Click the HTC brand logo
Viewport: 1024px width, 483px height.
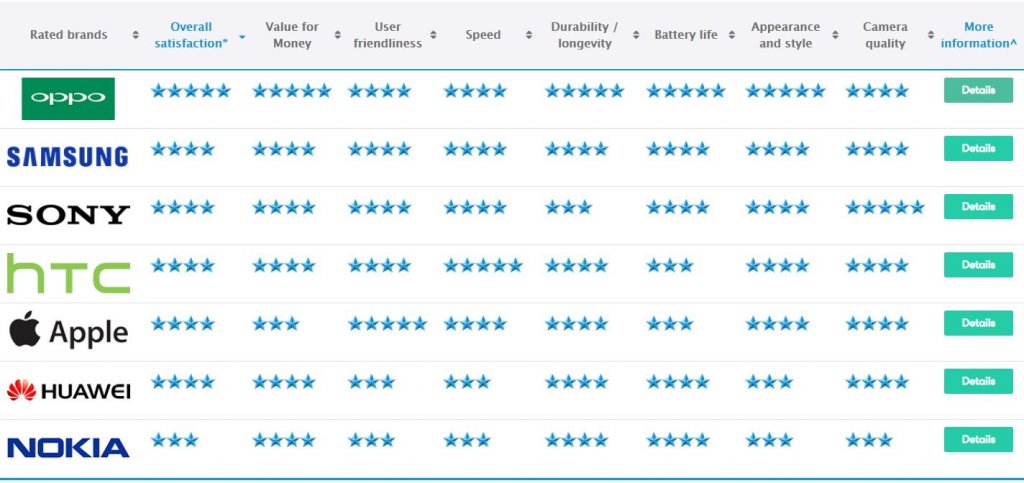68,273
